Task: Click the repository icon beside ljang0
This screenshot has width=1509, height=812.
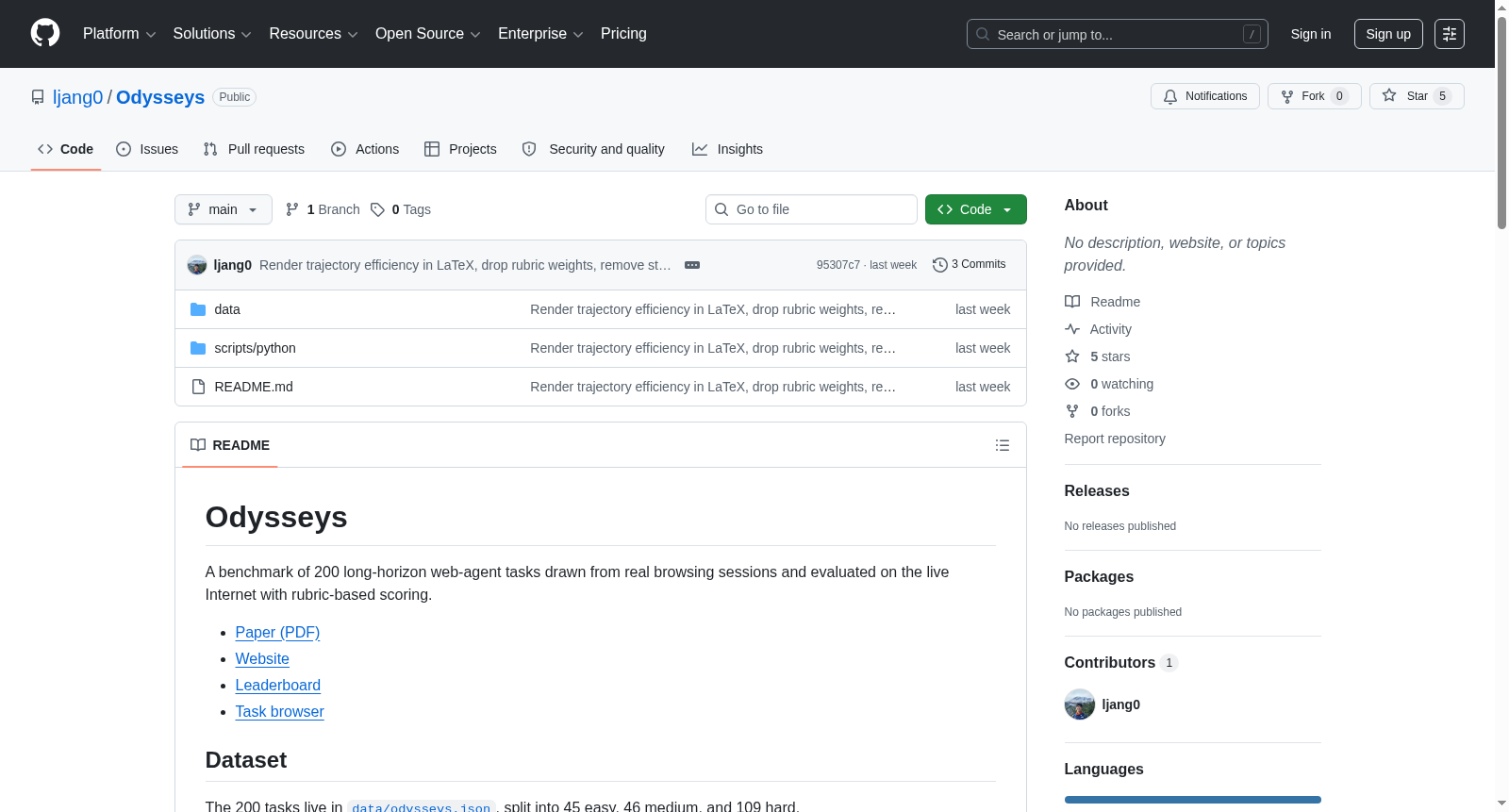Action: tap(38, 97)
